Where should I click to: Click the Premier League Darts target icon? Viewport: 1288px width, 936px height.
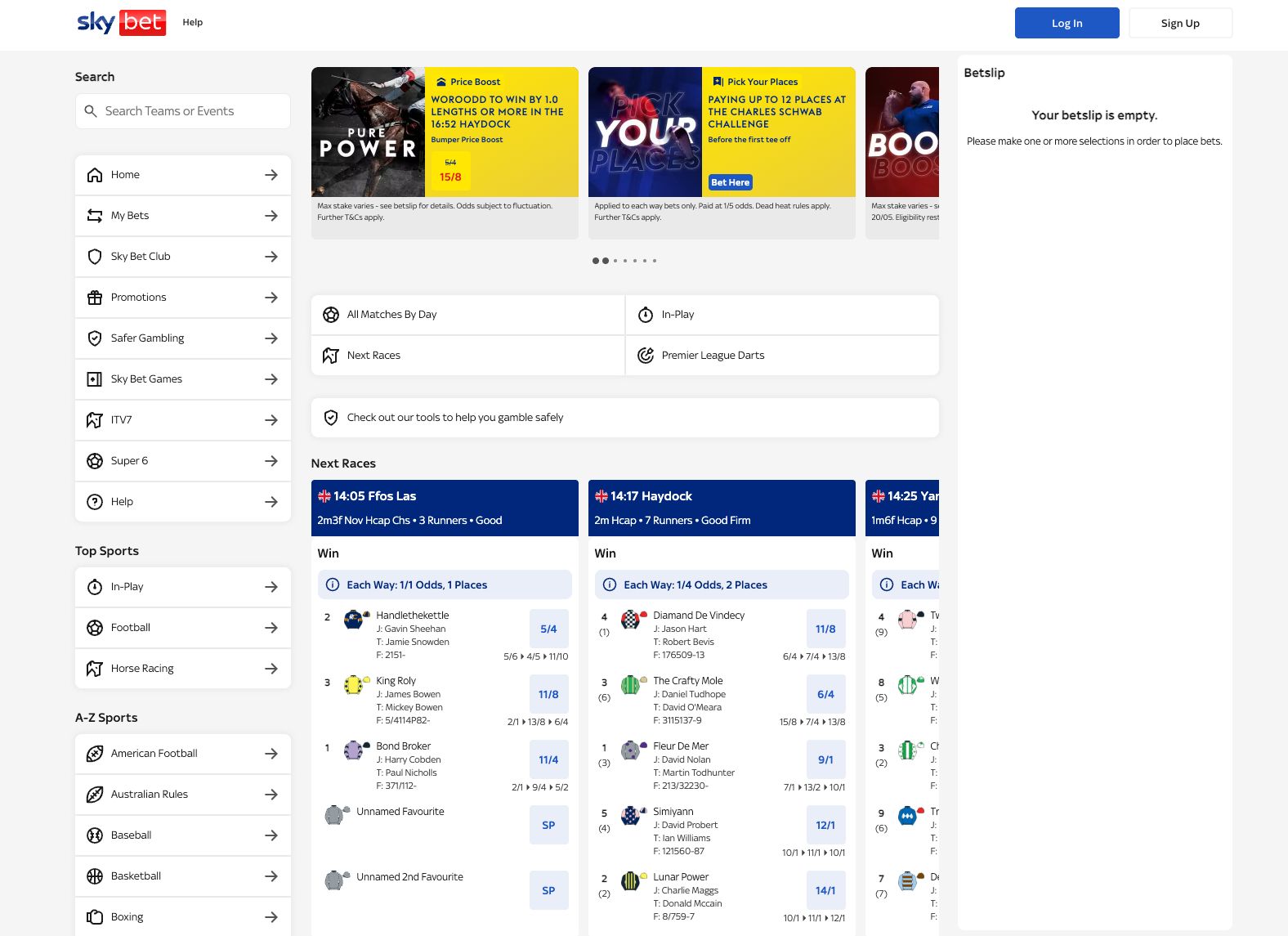pos(646,356)
